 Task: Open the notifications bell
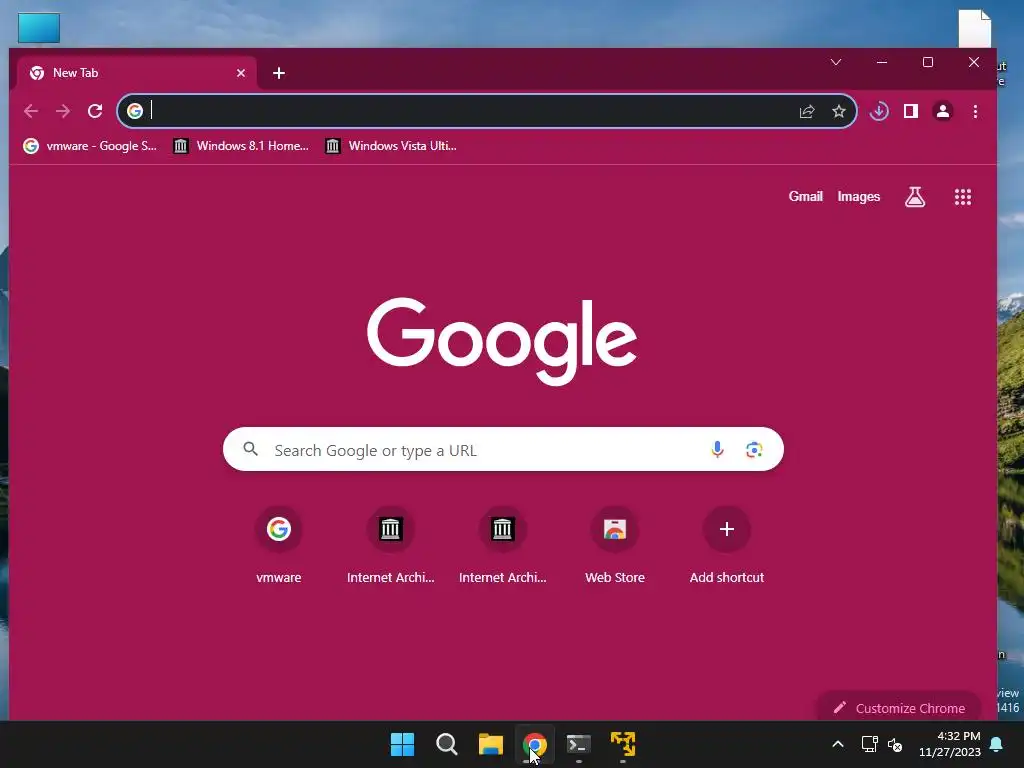tap(997, 744)
